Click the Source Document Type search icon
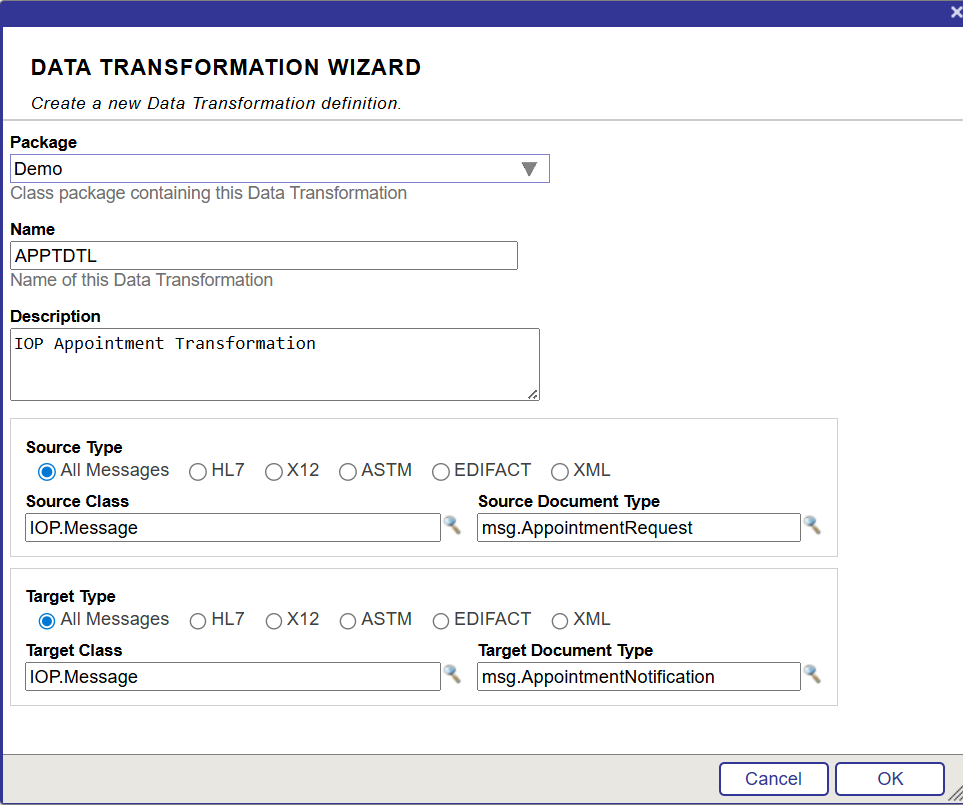Viewport: 963px width, 805px height. 812,525
